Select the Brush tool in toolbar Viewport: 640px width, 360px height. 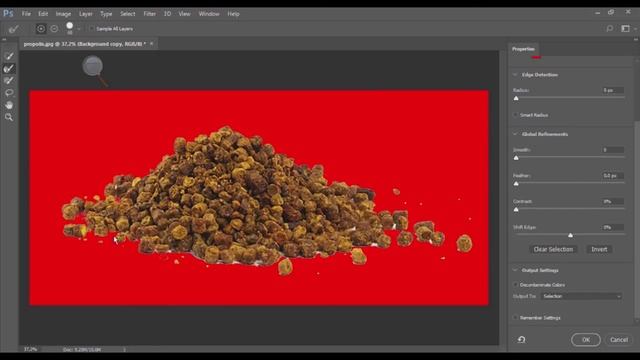[x=9, y=80]
